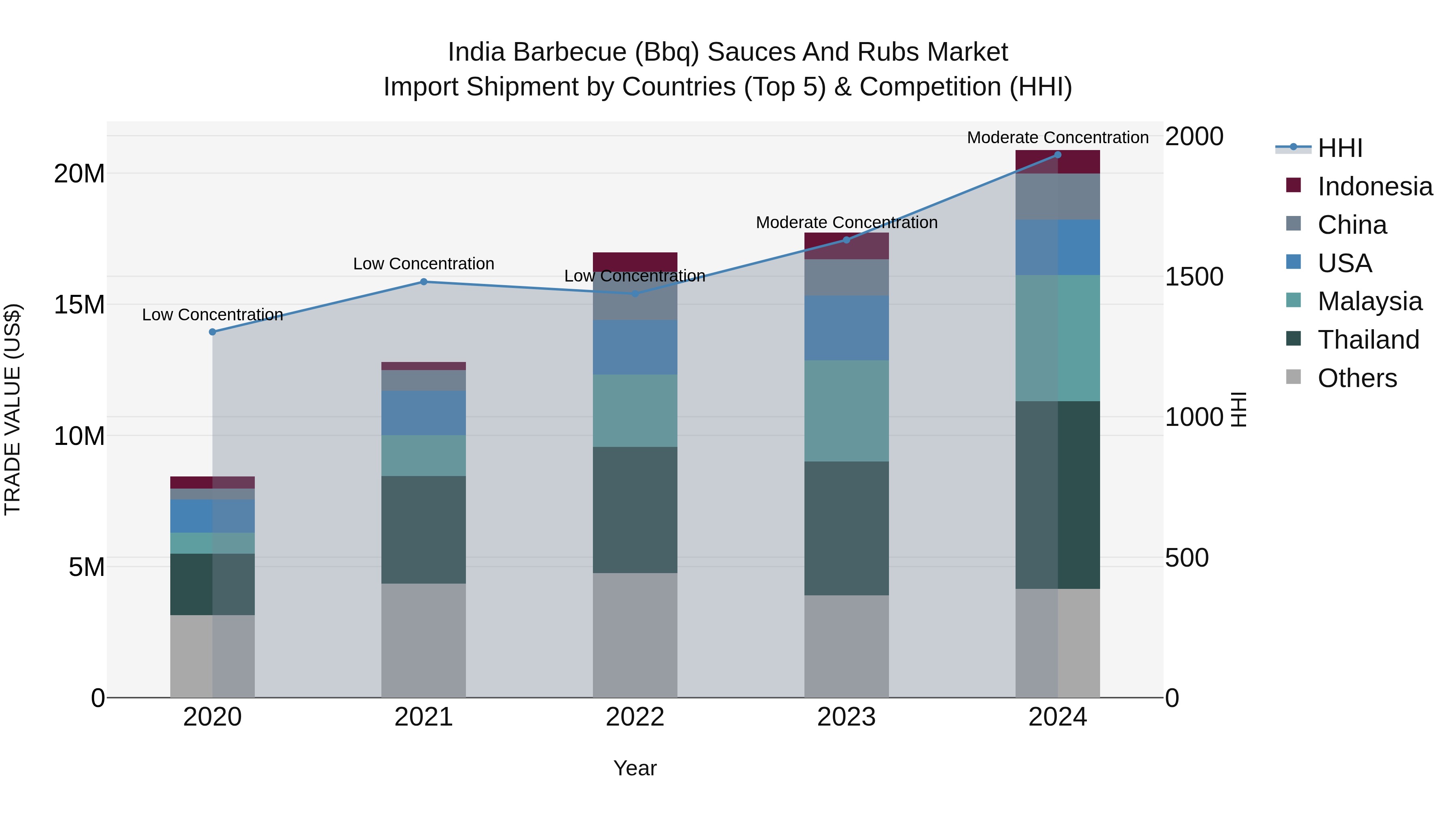The height and width of the screenshot is (819, 1456).
Task: Click the HHI line marker for 2021
Action: click(x=424, y=281)
